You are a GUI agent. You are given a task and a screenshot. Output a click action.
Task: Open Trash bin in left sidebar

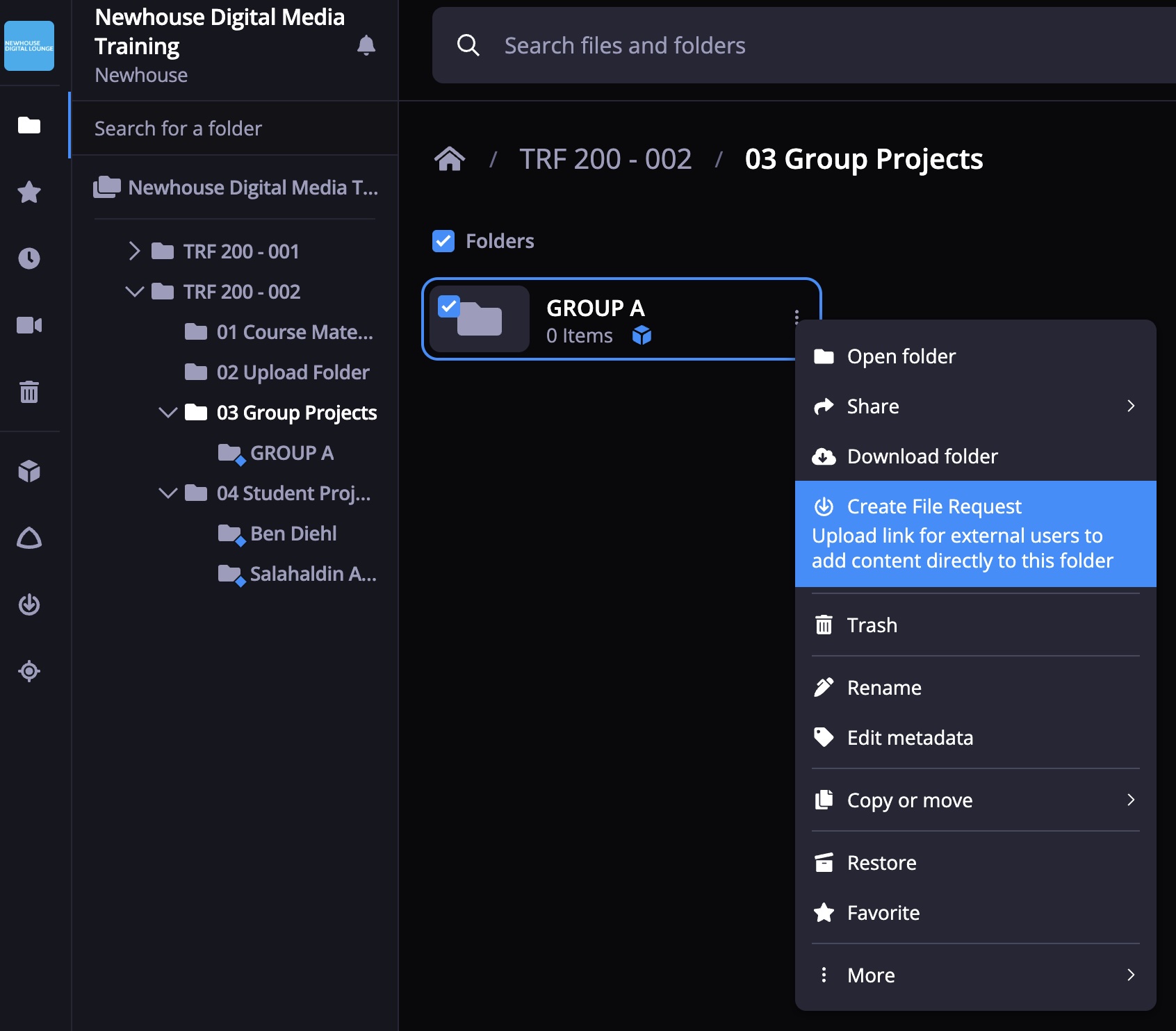pos(29,392)
